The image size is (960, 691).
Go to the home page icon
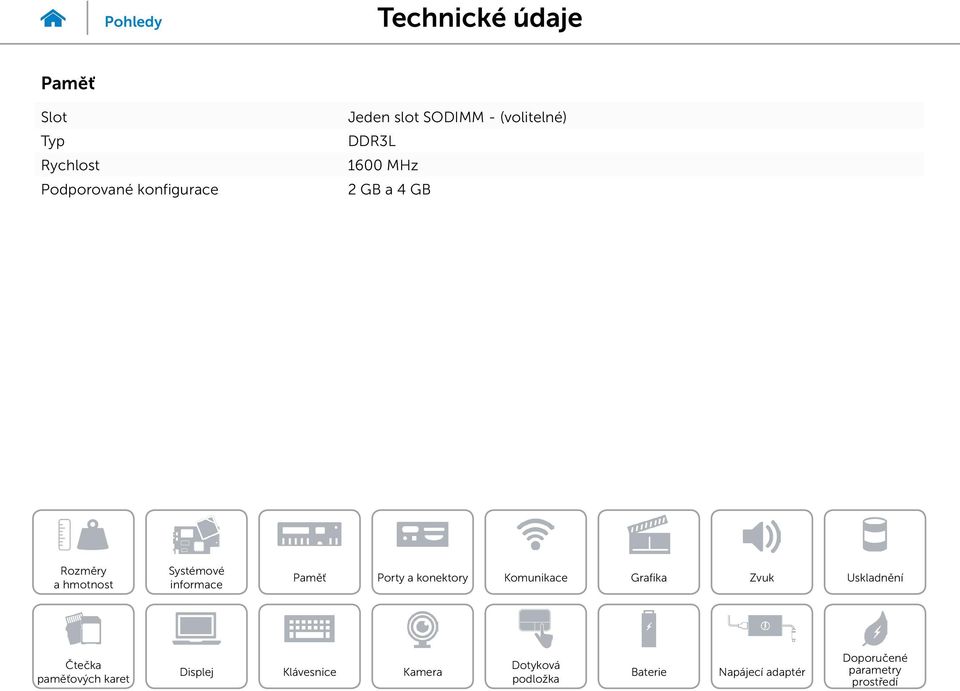[53, 18]
